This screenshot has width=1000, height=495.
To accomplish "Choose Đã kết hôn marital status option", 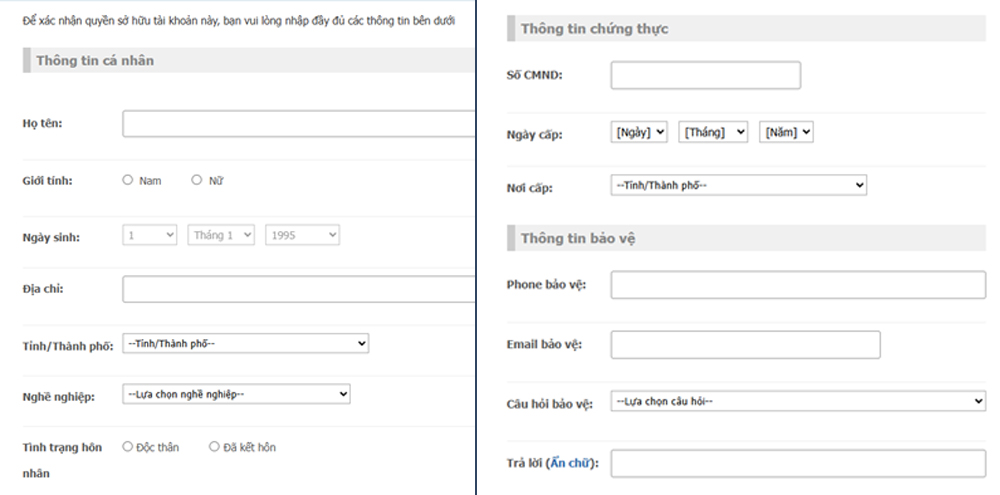I will coord(214,447).
